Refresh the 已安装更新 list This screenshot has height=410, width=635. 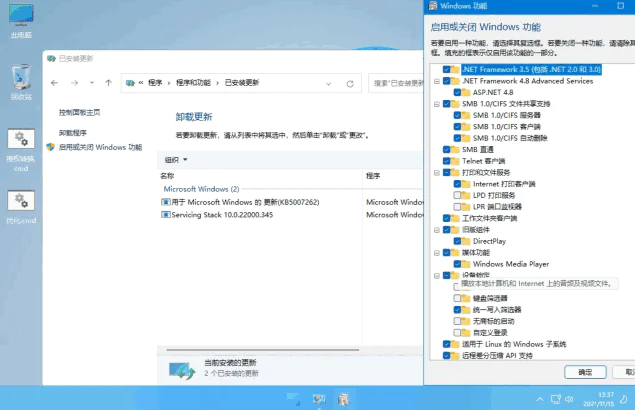click(x=350, y=83)
